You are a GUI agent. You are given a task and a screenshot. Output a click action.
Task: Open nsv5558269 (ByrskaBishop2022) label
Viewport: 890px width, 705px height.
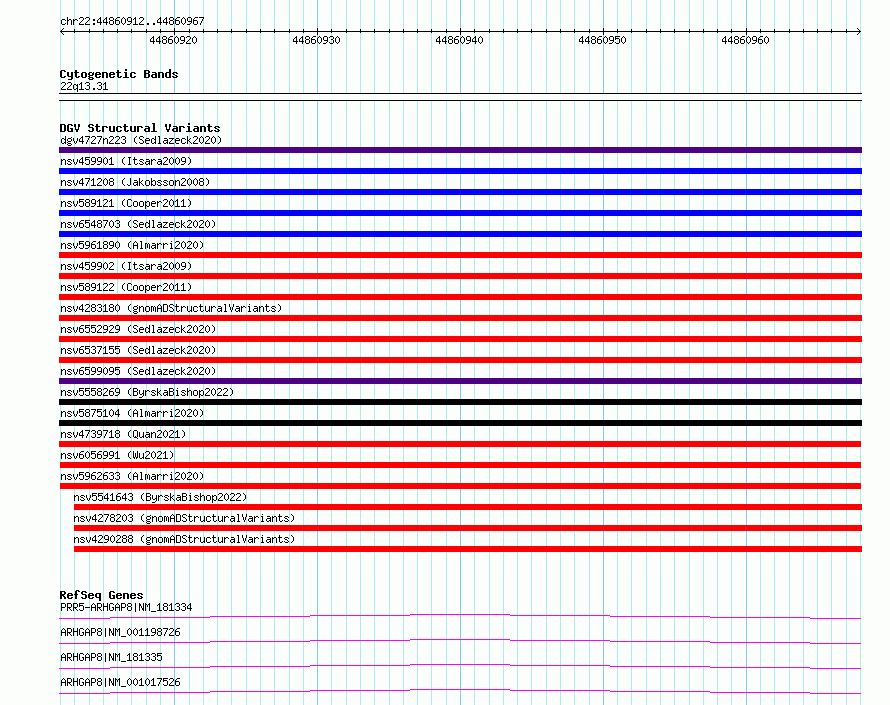[147, 392]
